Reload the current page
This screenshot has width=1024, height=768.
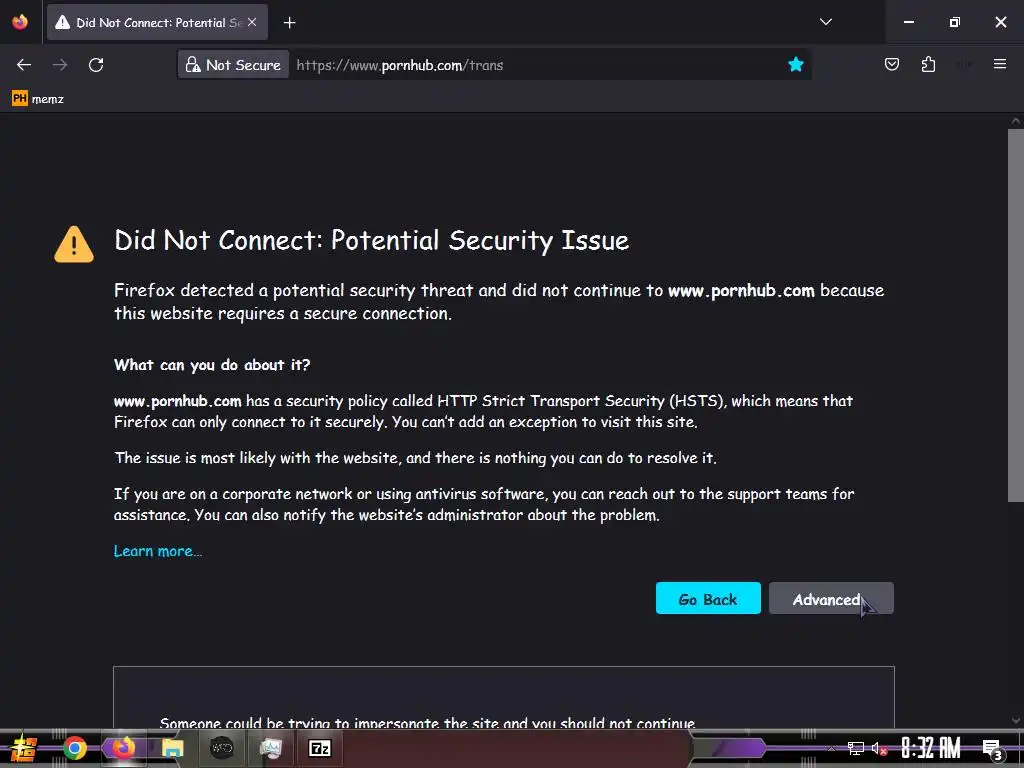pos(96,65)
